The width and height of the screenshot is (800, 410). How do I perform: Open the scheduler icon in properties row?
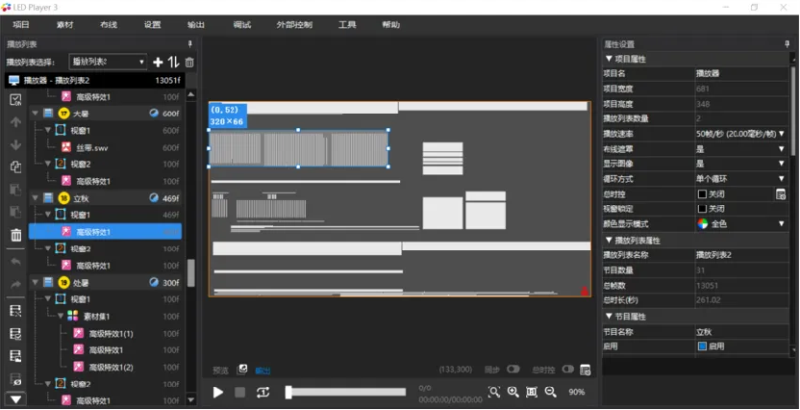pos(781,194)
